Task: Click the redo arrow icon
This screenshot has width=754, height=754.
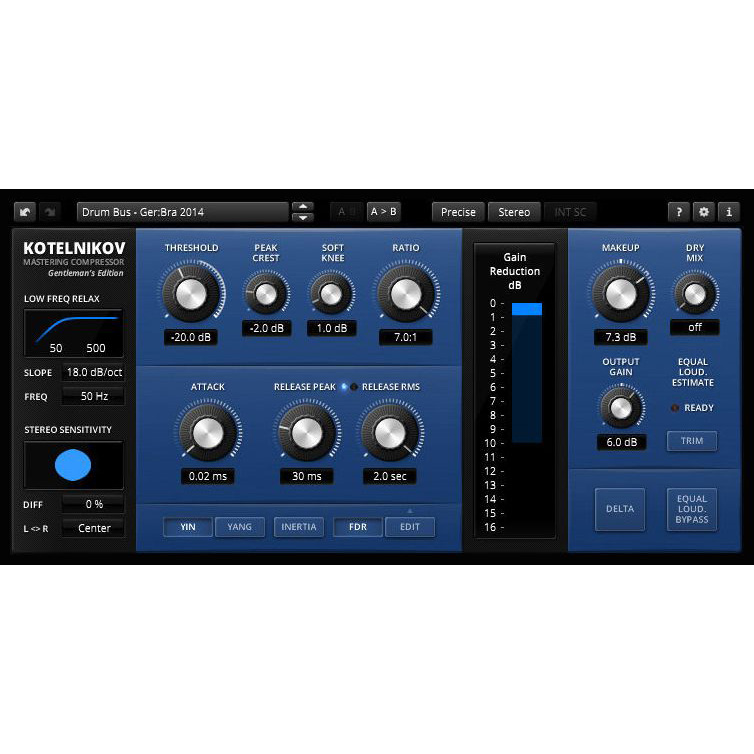Action: point(50,212)
